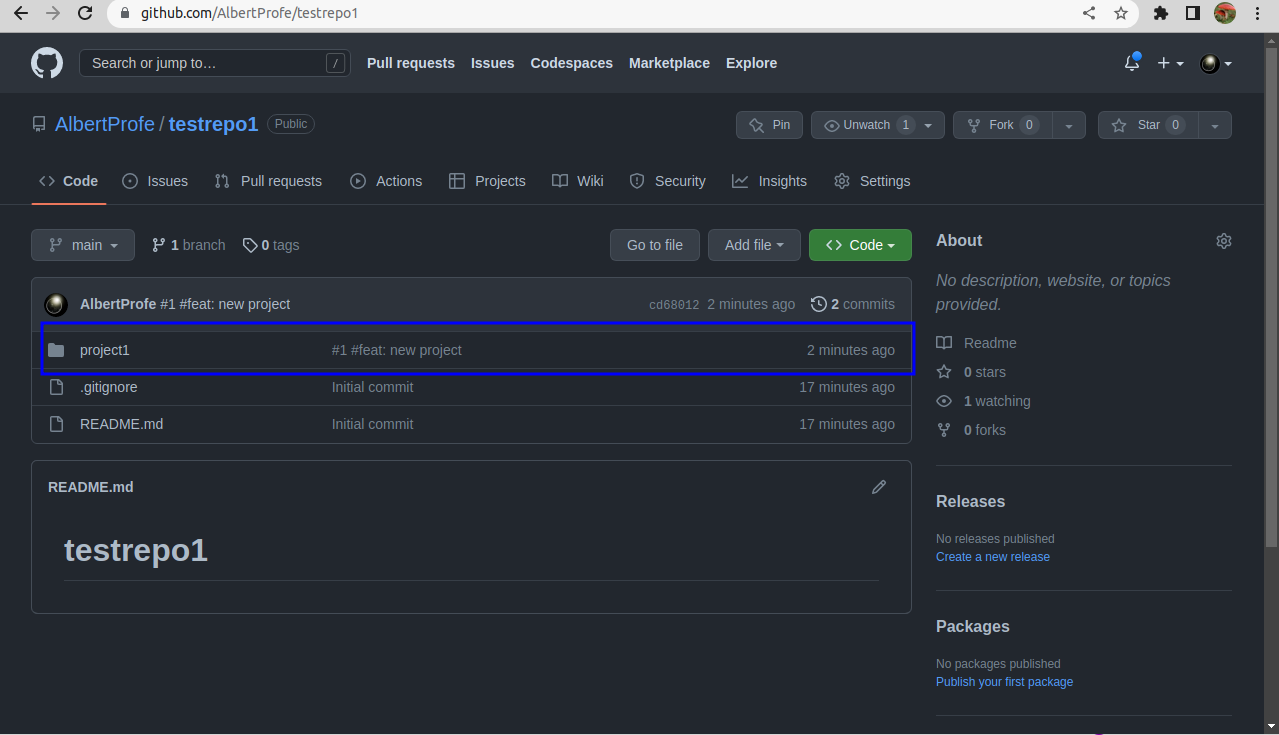Click the browser back arrow
Screen dimensions: 1279x735
(21, 13)
